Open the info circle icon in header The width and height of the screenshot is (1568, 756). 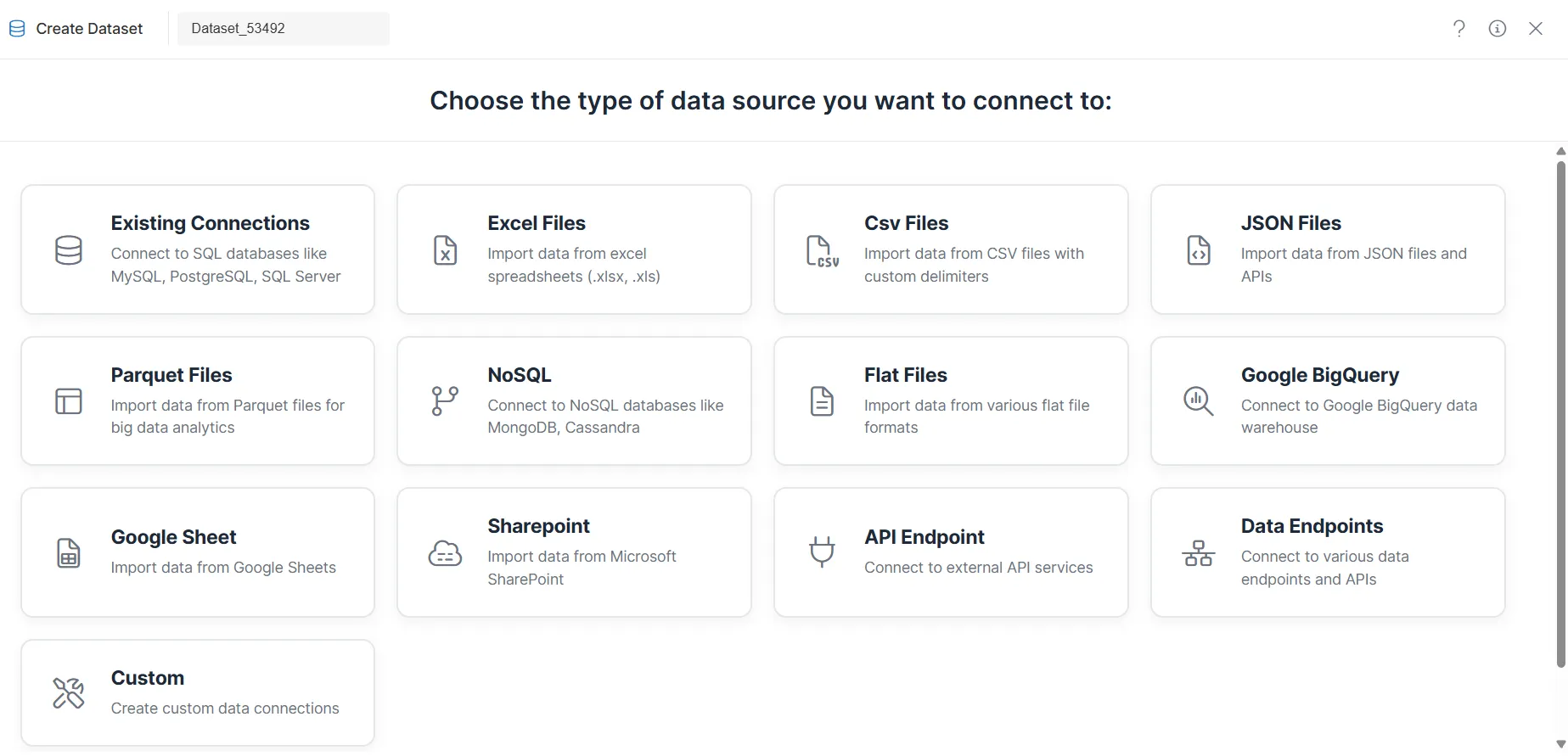pos(1498,29)
